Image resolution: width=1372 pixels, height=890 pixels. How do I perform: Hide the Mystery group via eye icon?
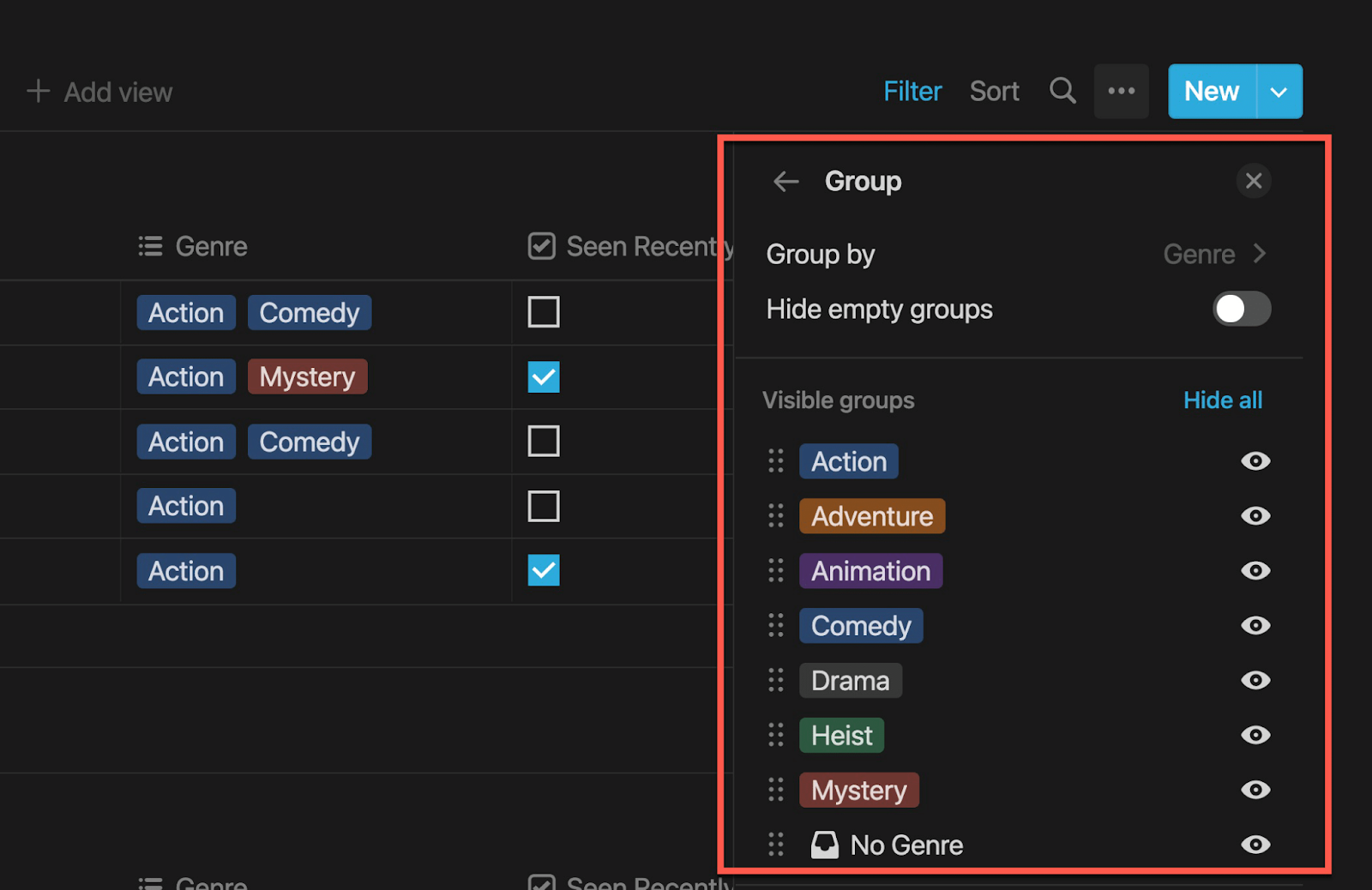click(1255, 791)
